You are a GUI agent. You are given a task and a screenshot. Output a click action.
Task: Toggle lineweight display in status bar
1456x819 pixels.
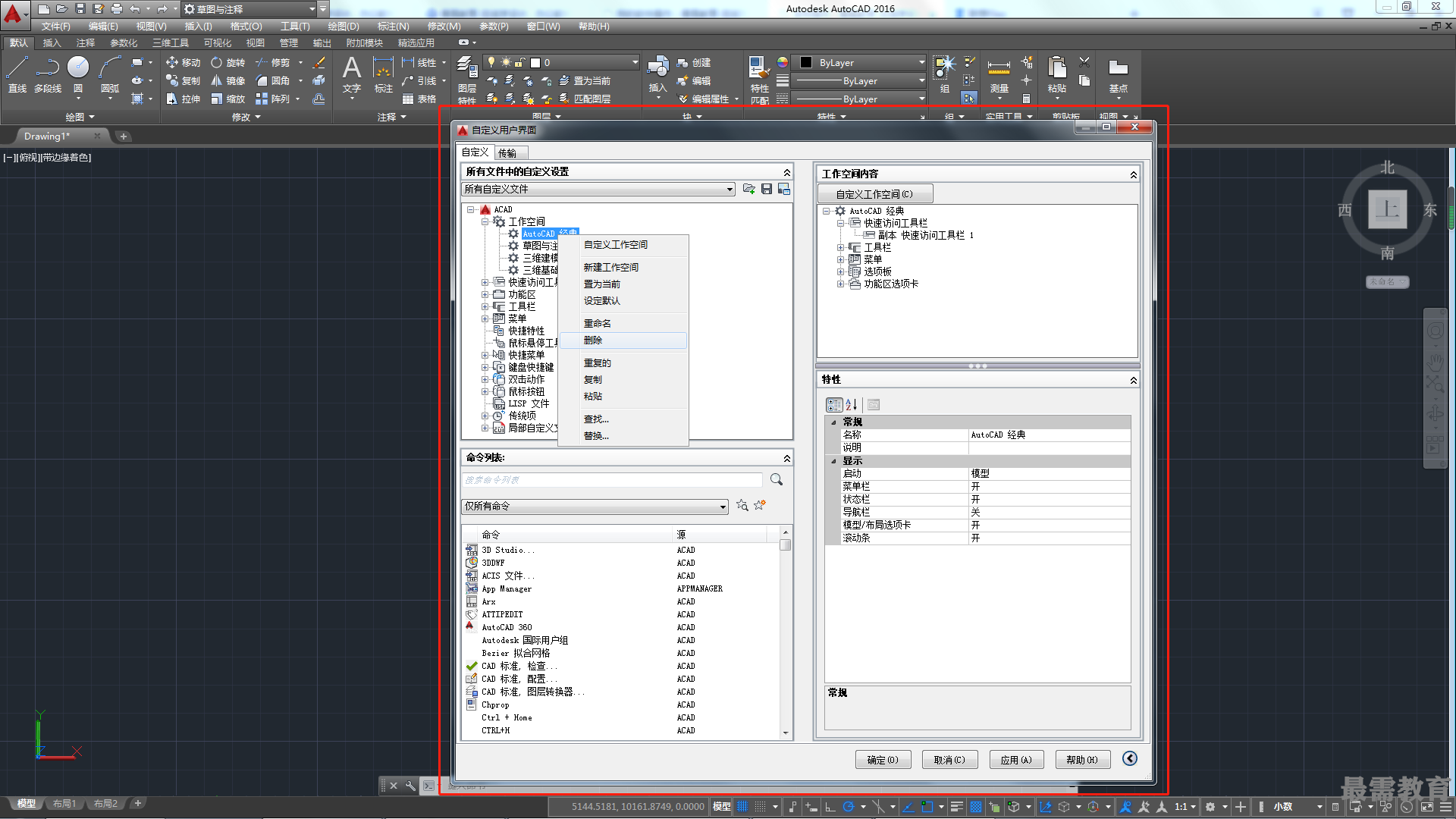click(x=957, y=807)
